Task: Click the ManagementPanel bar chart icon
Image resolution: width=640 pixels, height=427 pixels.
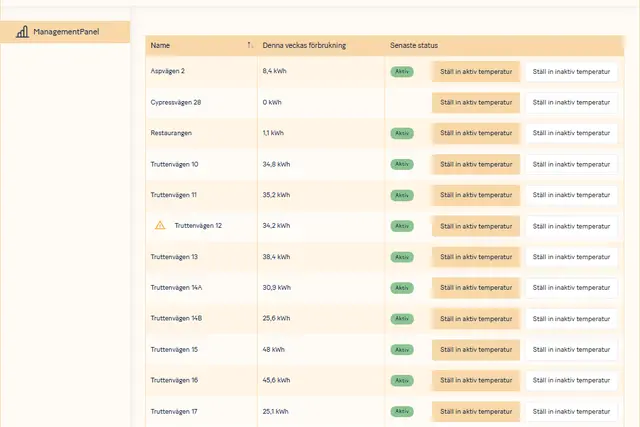Action: click(x=21, y=32)
